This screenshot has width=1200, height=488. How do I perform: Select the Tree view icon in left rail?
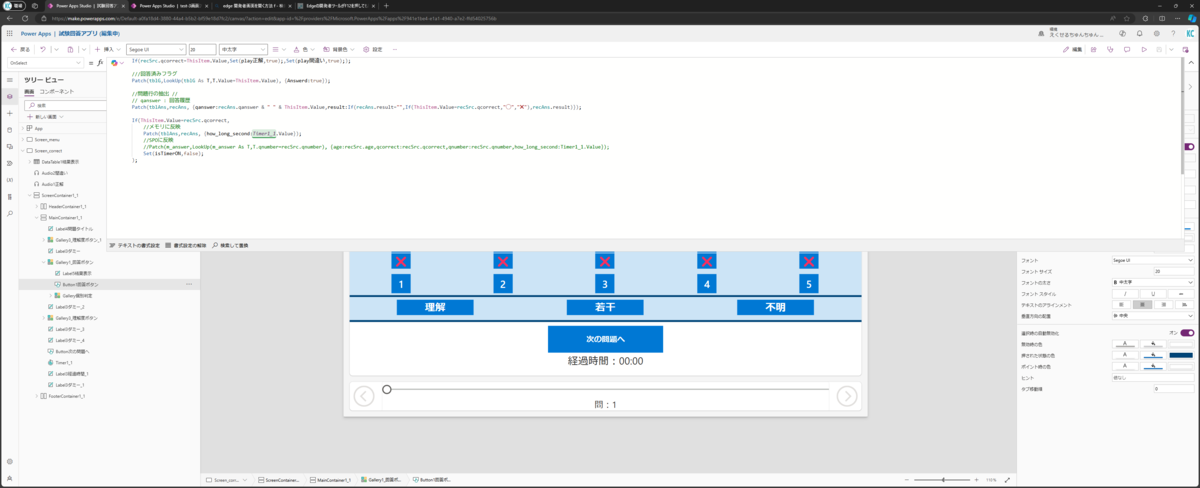point(9,96)
